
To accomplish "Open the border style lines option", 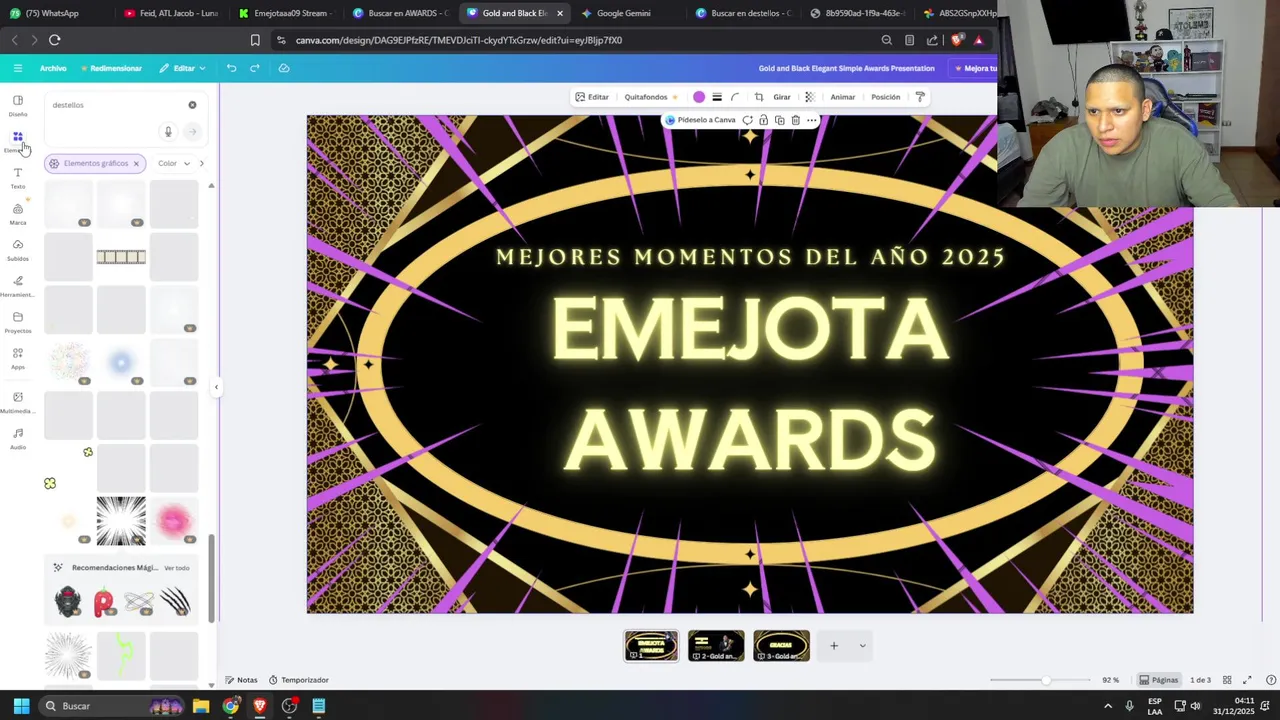I will pos(717,97).
